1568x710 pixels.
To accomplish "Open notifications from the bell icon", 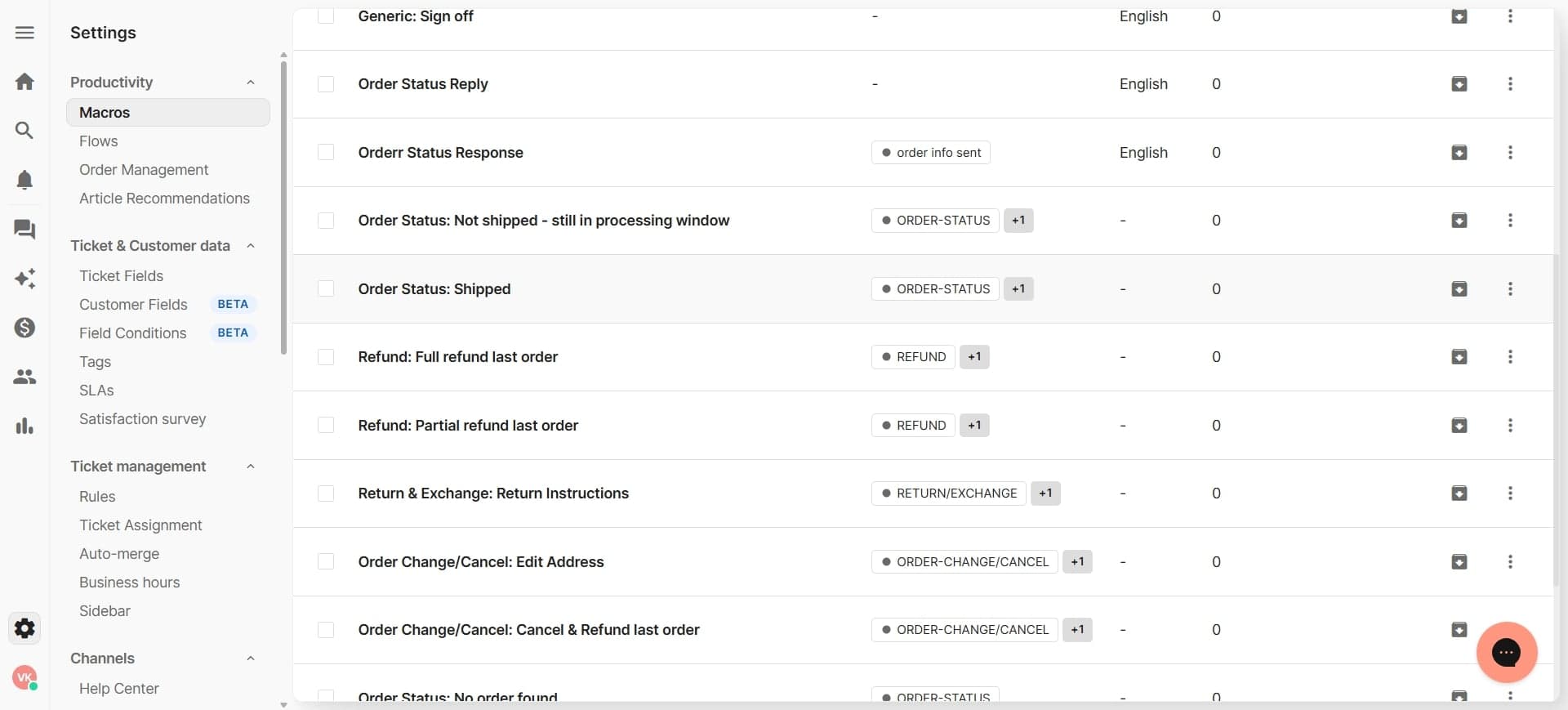I will pos(24,180).
